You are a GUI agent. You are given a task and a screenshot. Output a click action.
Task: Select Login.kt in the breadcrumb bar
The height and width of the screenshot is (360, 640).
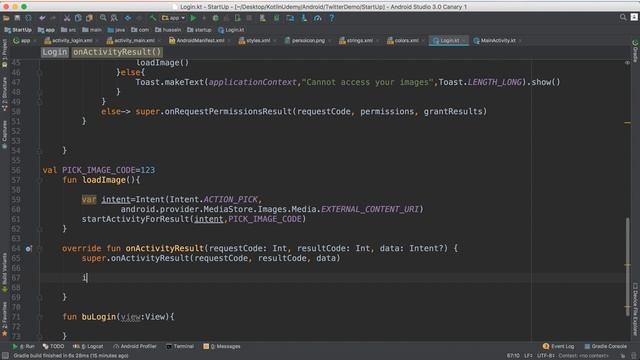coord(231,30)
